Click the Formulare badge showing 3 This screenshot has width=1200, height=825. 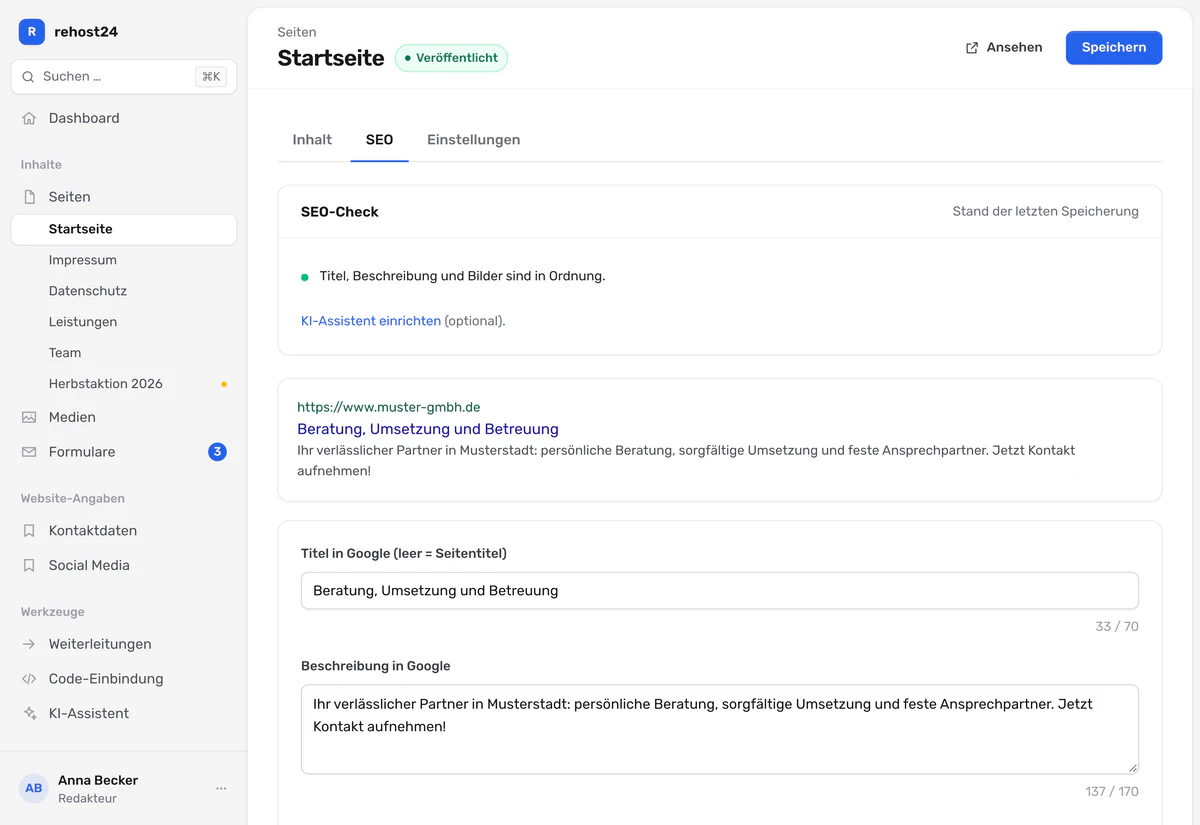point(217,452)
